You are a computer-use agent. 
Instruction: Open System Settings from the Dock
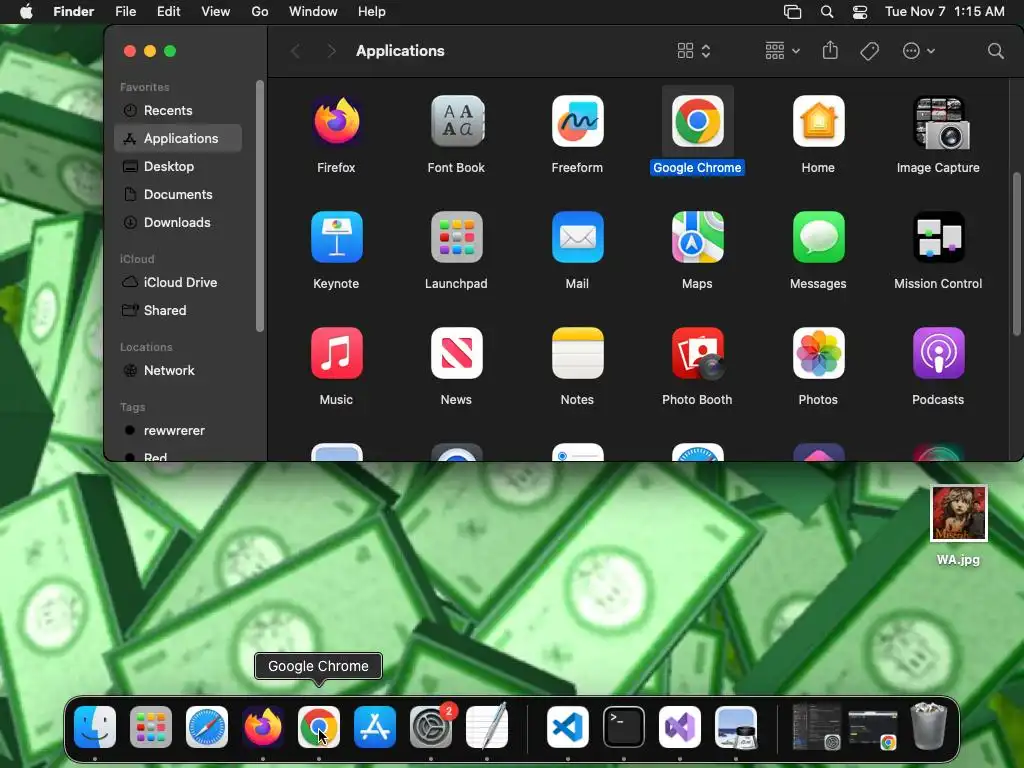point(431,727)
